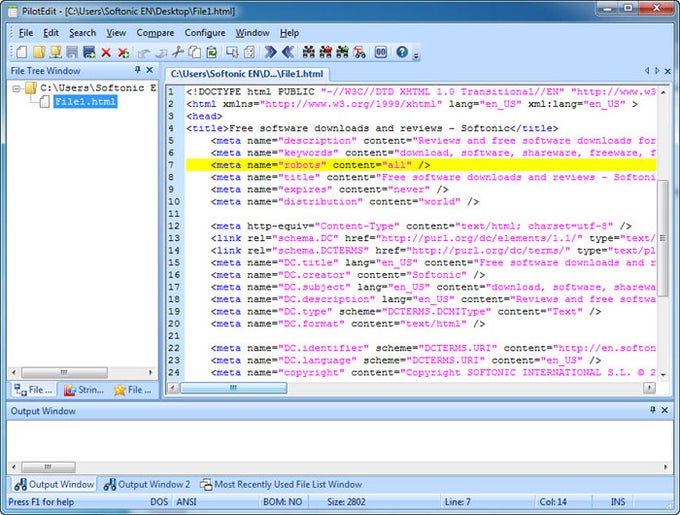Pin the File Tree Window panel
The width and height of the screenshot is (680, 515).
pos(138,71)
